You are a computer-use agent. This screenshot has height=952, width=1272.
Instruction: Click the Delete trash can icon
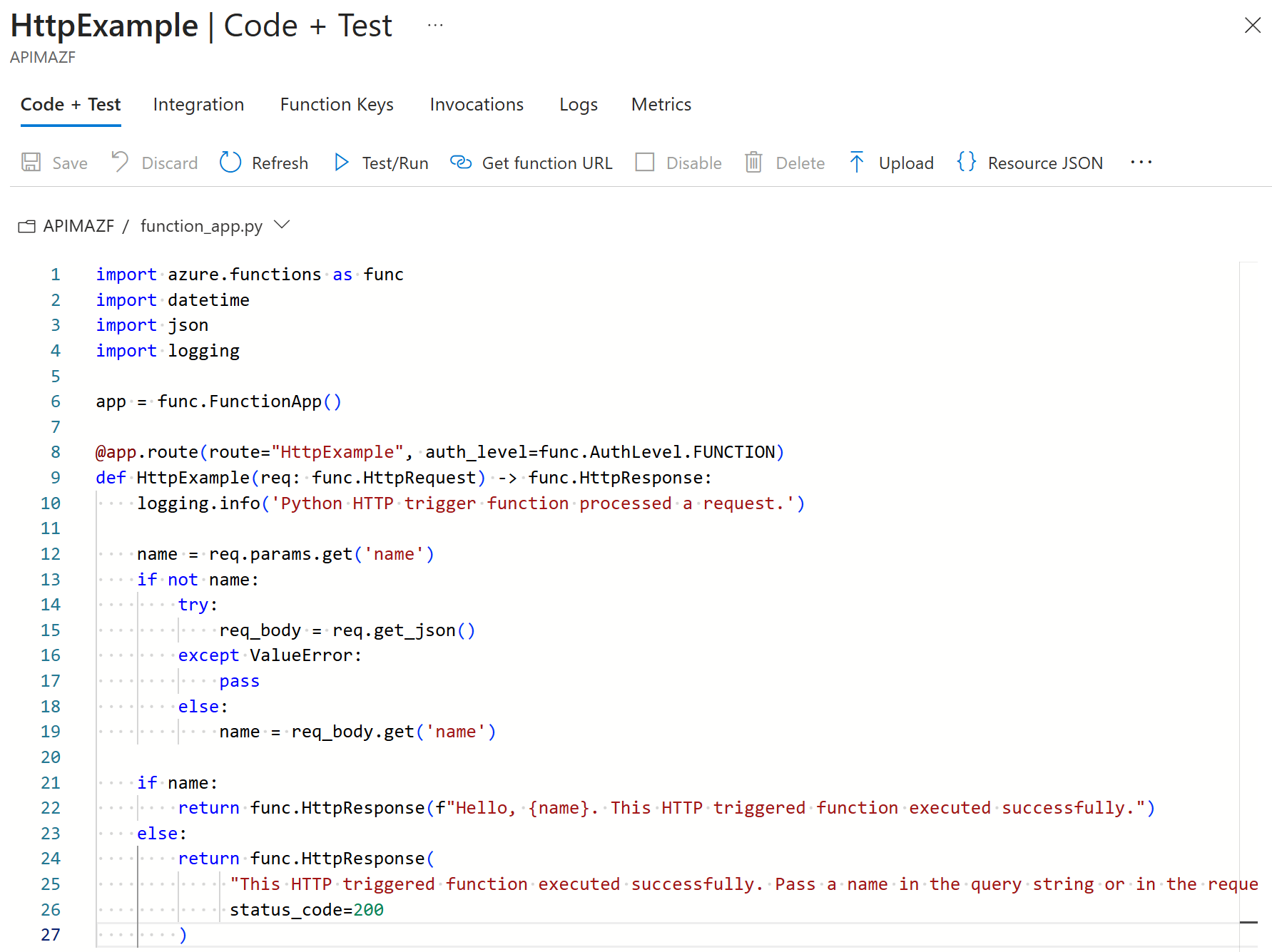click(753, 163)
